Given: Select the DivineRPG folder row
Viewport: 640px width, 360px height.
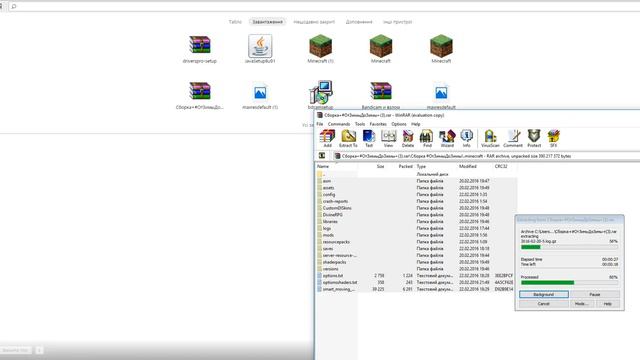Looking at the screenshot, I should (x=416, y=215).
